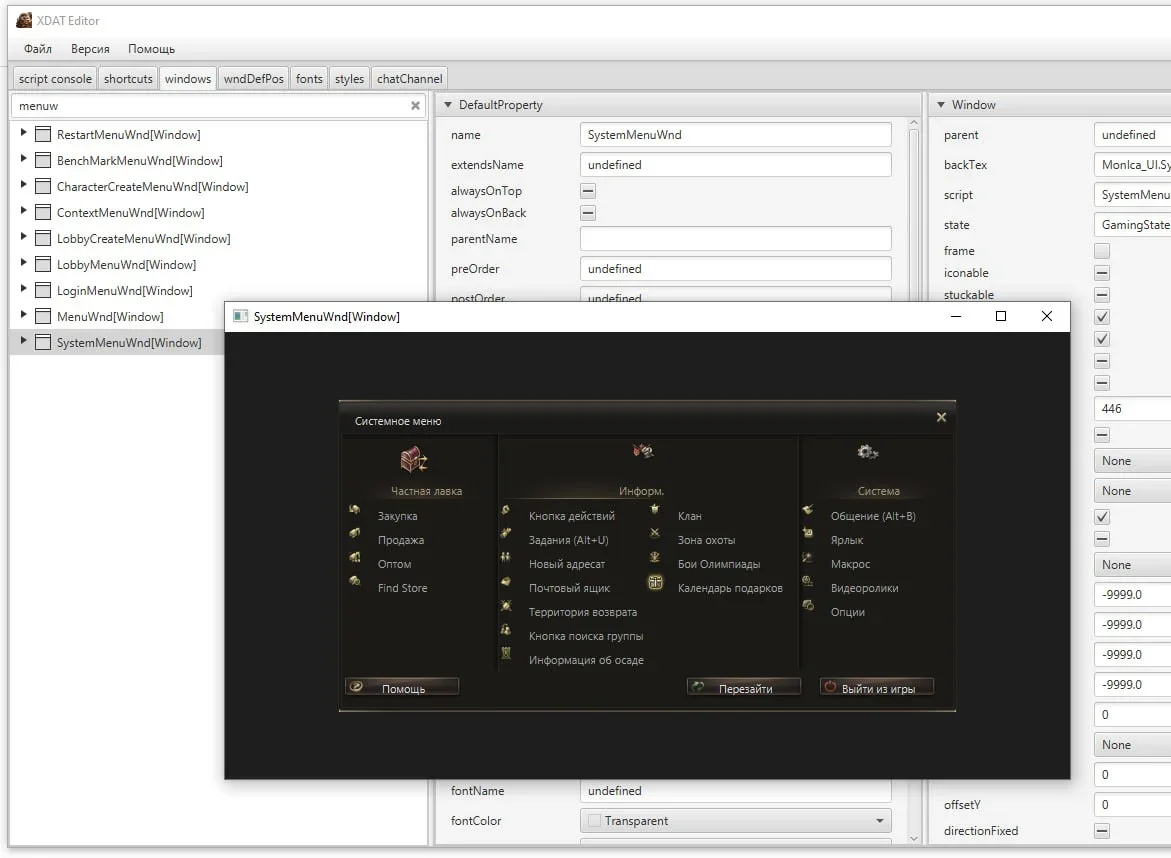Click the icon beside Клан
The width and height of the screenshot is (1171, 858).
coord(655,509)
